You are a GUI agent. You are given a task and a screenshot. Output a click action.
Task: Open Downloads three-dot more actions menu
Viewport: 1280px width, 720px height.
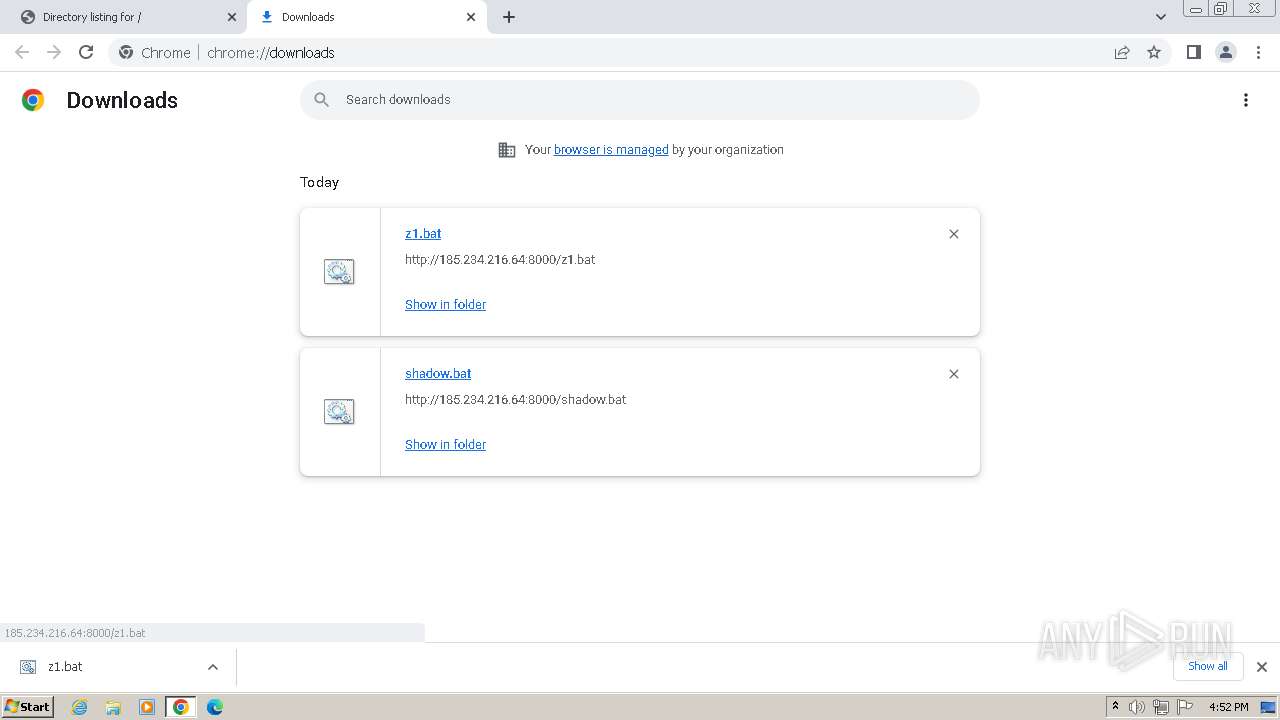(1246, 100)
